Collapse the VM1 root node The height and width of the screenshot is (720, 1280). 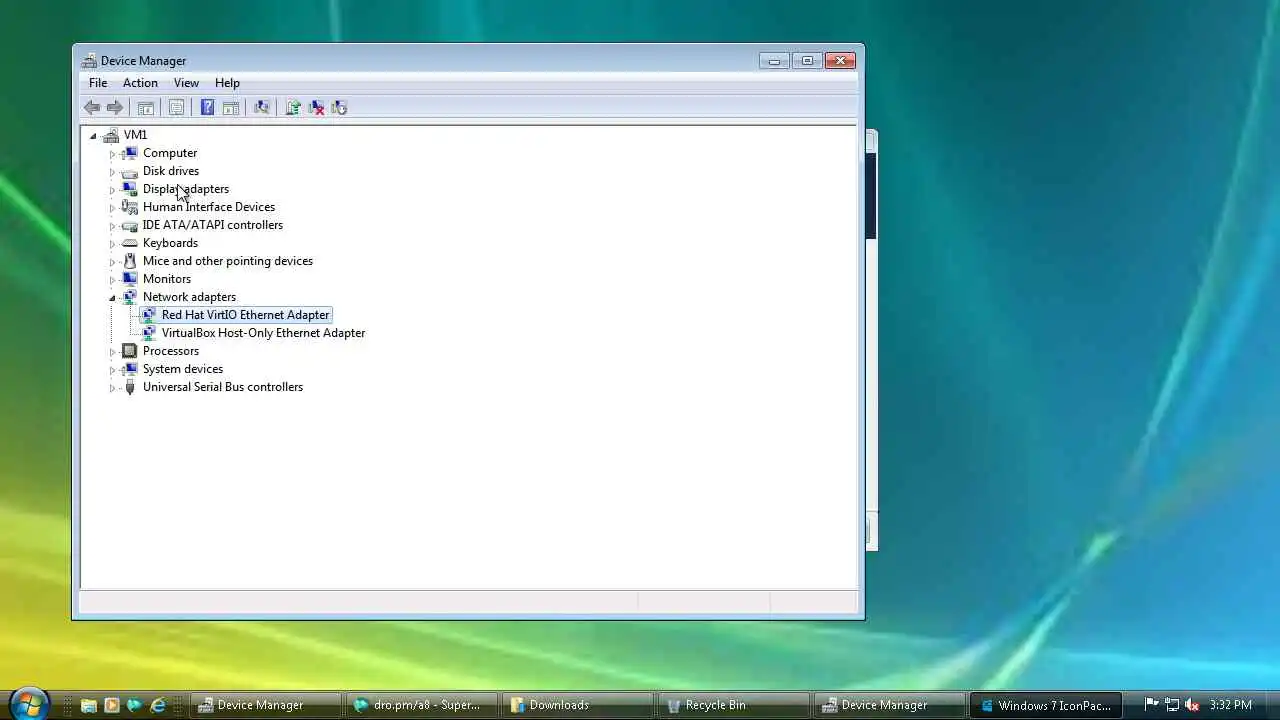pyautogui.click(x=93, y=135)
